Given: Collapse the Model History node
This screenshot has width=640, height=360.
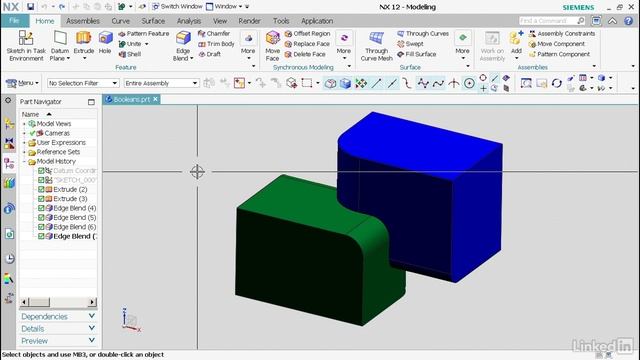Looking at the screenshot, I should (x=24, y=162).
